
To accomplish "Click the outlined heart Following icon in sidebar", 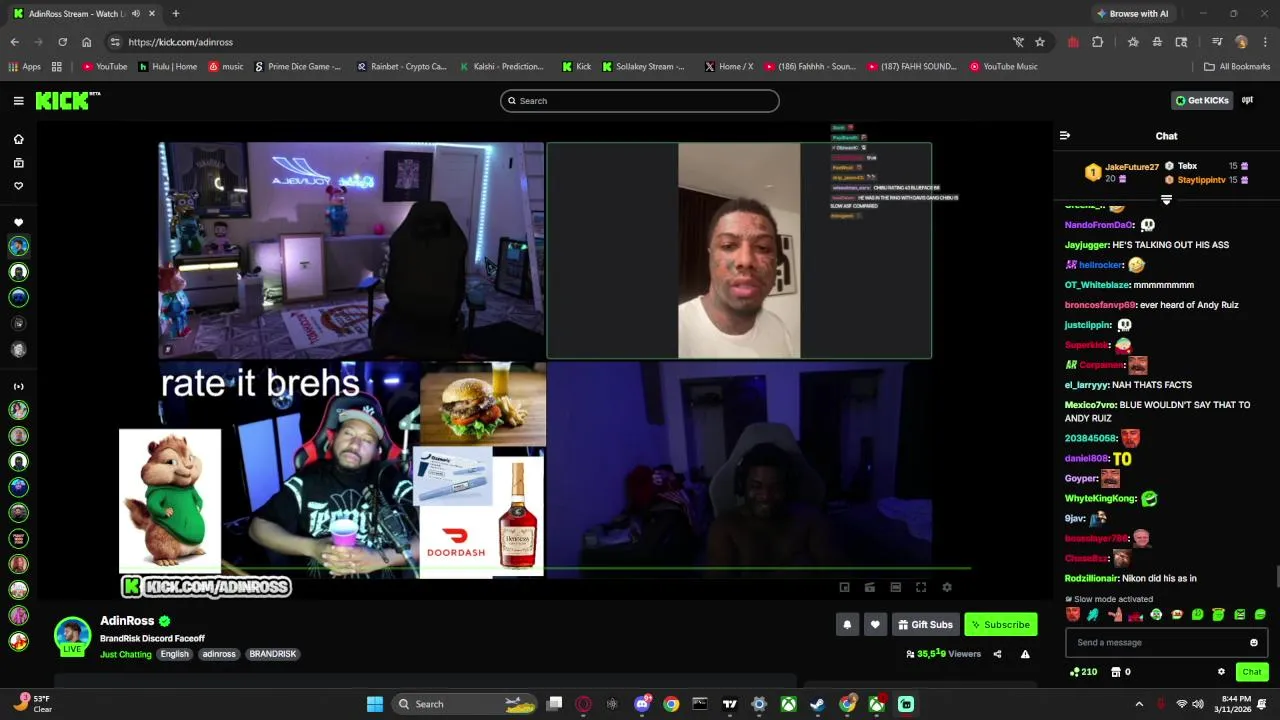I will pos(18,186).
